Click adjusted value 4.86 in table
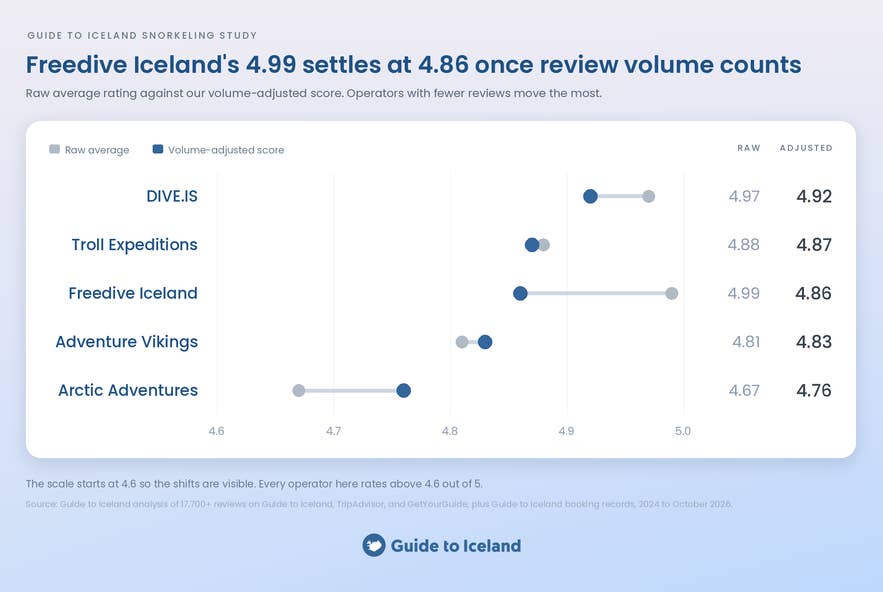883x592 pixels. [x=814, y=293]
